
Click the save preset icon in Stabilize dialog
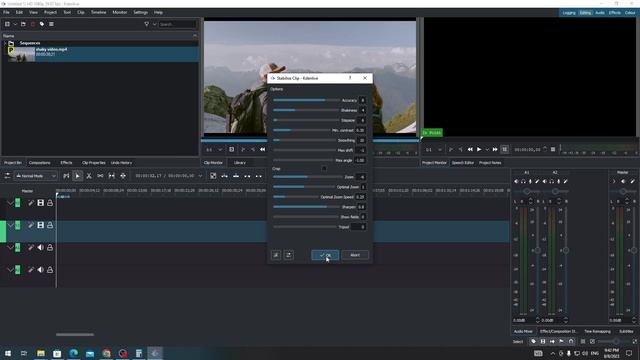pyautogui.click(x=276, y=255)
